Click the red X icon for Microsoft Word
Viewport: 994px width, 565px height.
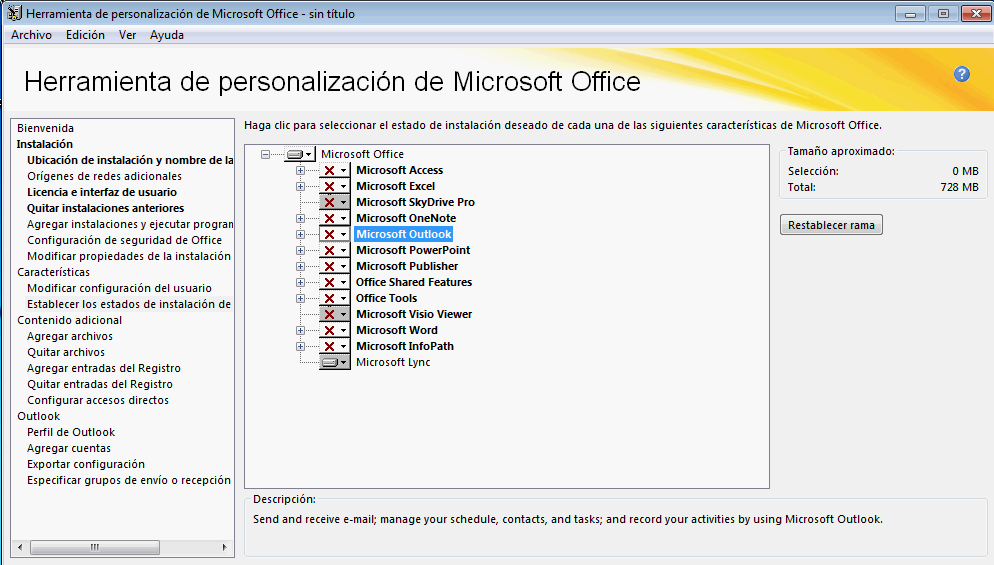[x=329, y=330]
